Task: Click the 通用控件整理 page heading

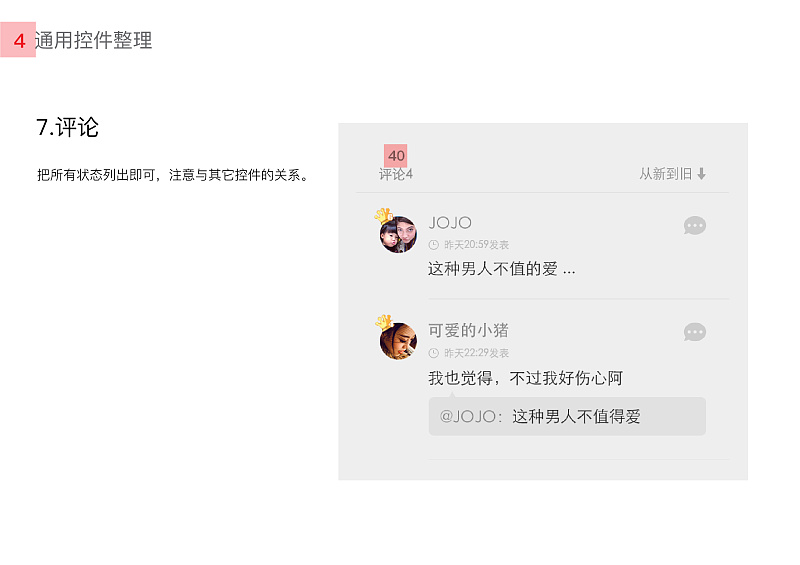Action: 93,40
